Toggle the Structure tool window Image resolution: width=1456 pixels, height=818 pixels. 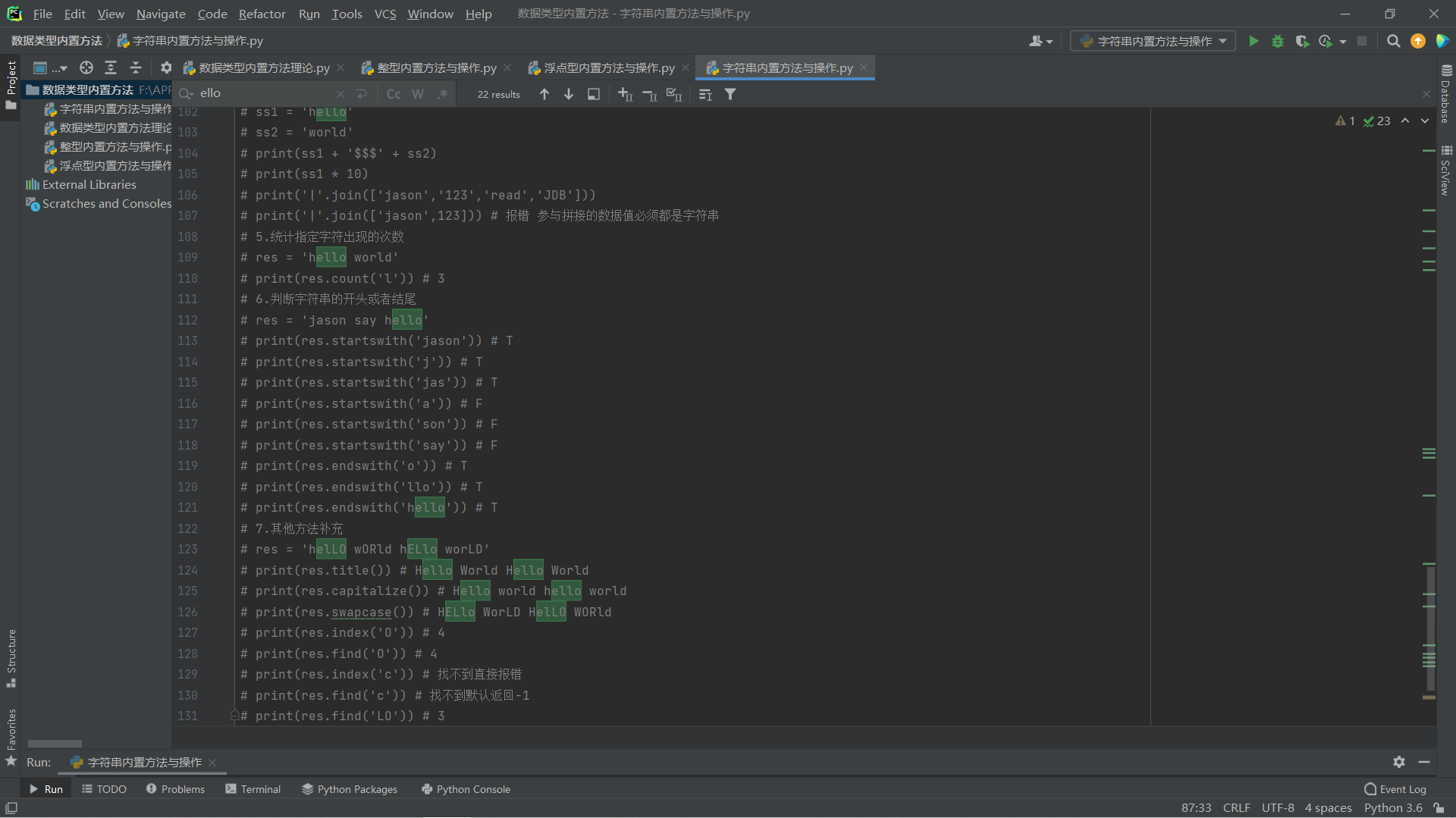coord(11,658)
